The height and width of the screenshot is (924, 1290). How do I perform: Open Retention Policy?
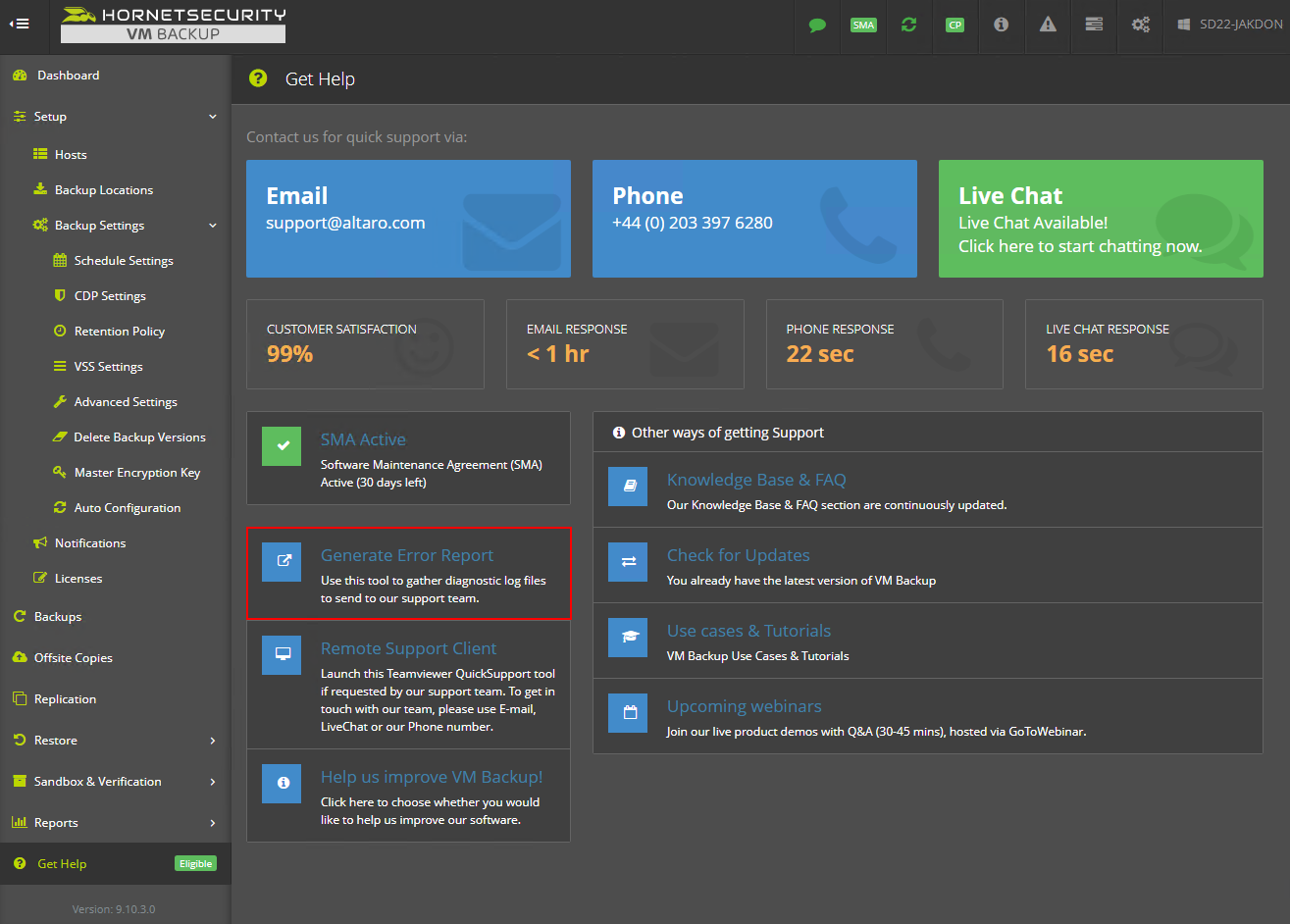point(120,332)
